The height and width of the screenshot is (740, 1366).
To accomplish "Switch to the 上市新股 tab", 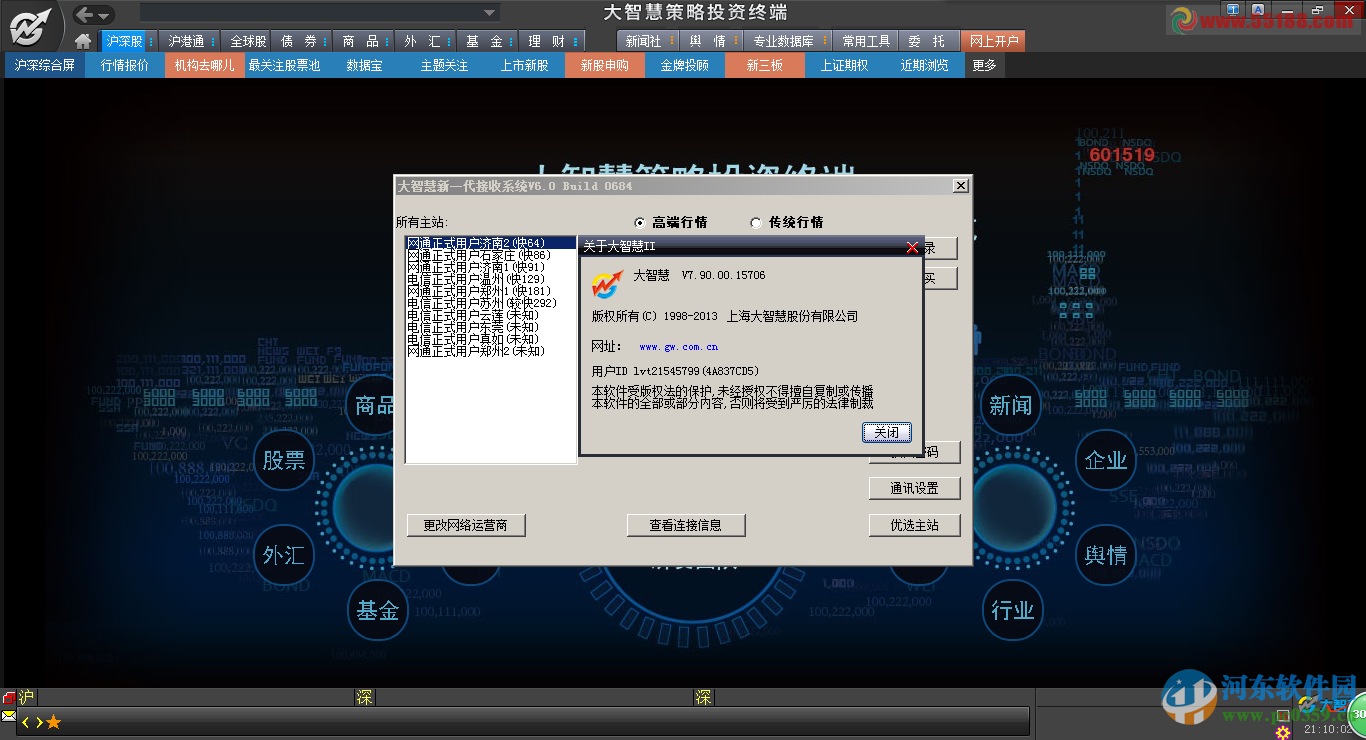I will (525, 65).
